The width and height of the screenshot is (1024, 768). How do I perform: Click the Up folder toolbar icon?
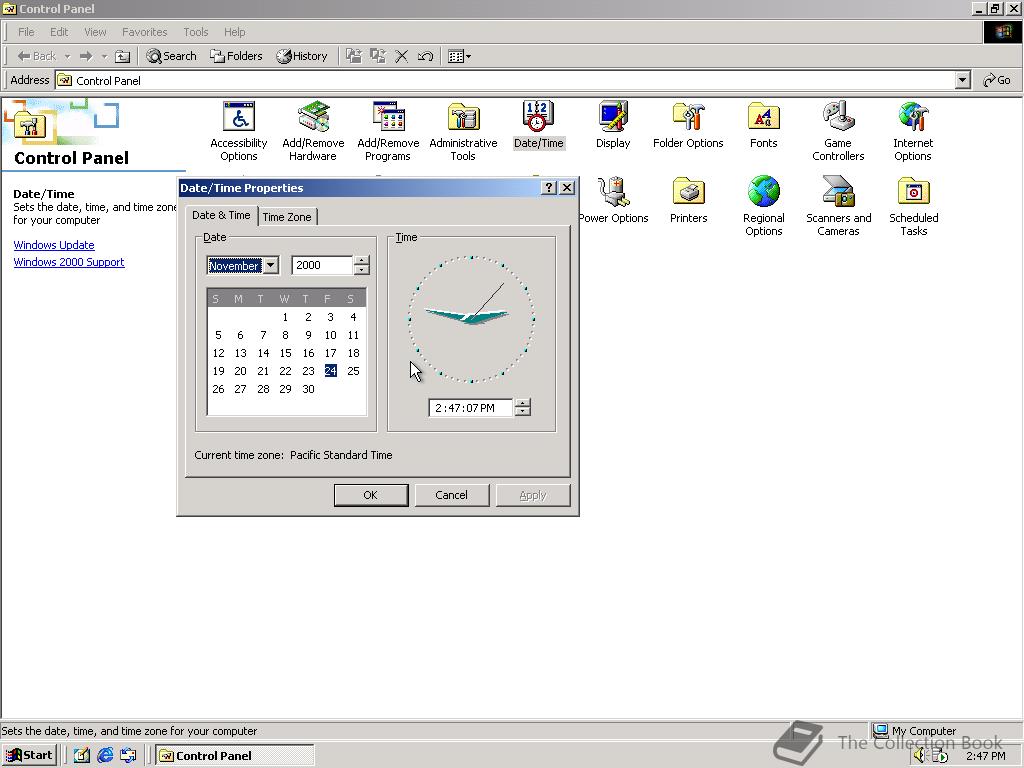coord(123,56)
